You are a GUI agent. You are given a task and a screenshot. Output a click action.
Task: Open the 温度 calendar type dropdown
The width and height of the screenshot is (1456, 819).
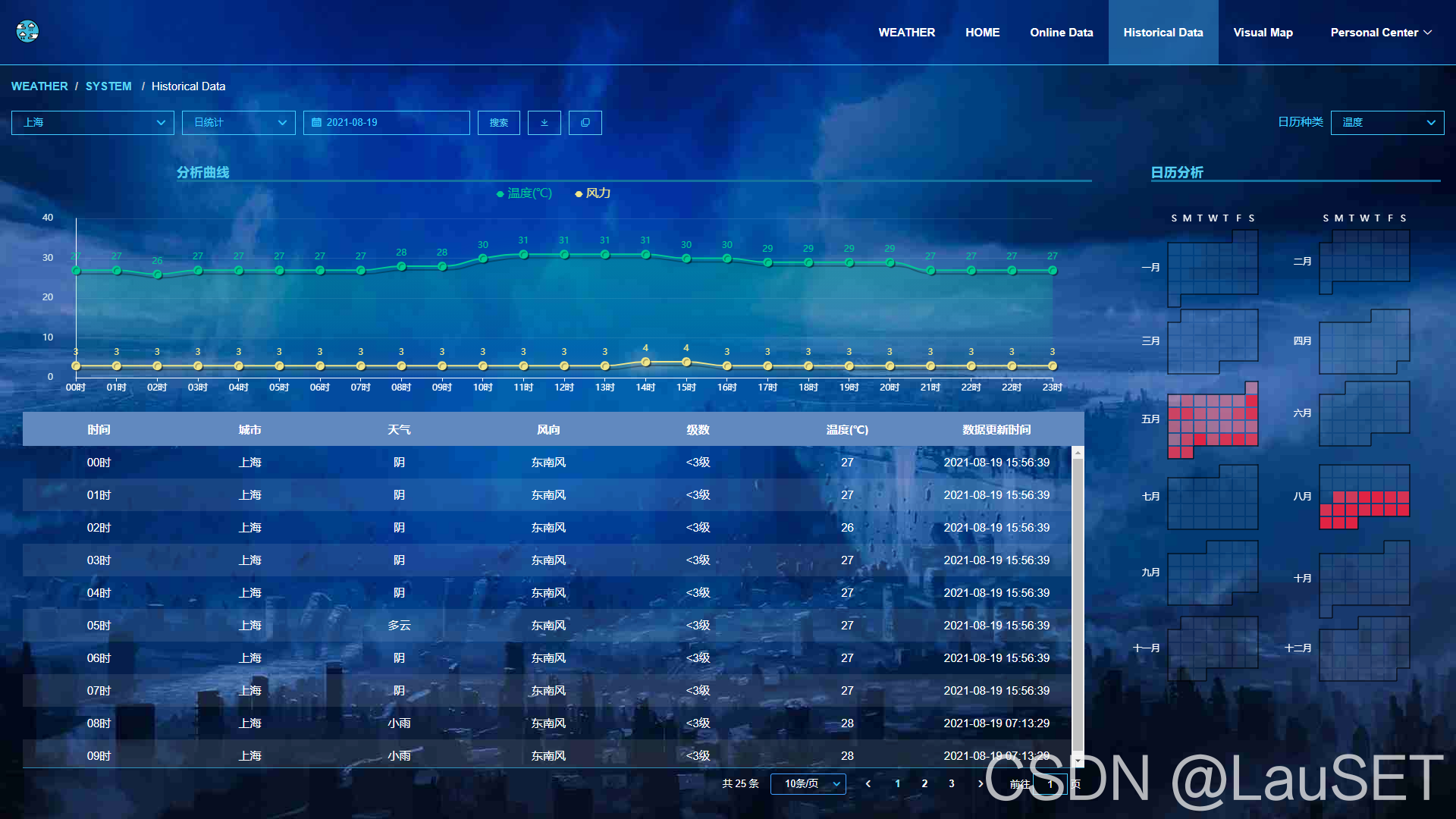coord(1387,123)
